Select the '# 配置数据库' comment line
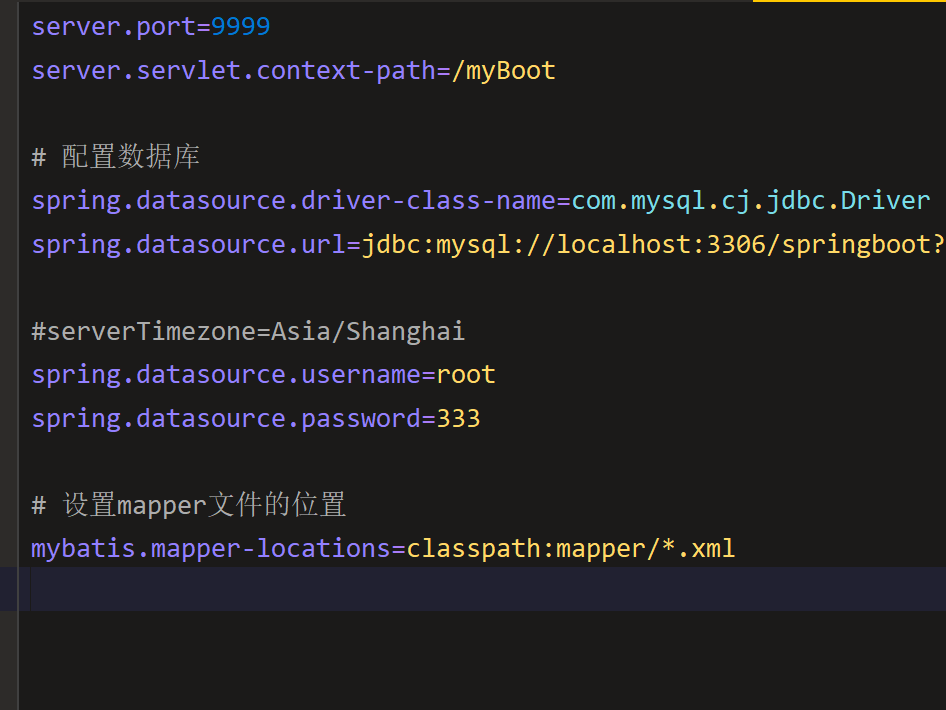Image resolution: width=946 pixels, height=710 pixels. [x=116, y=157]
